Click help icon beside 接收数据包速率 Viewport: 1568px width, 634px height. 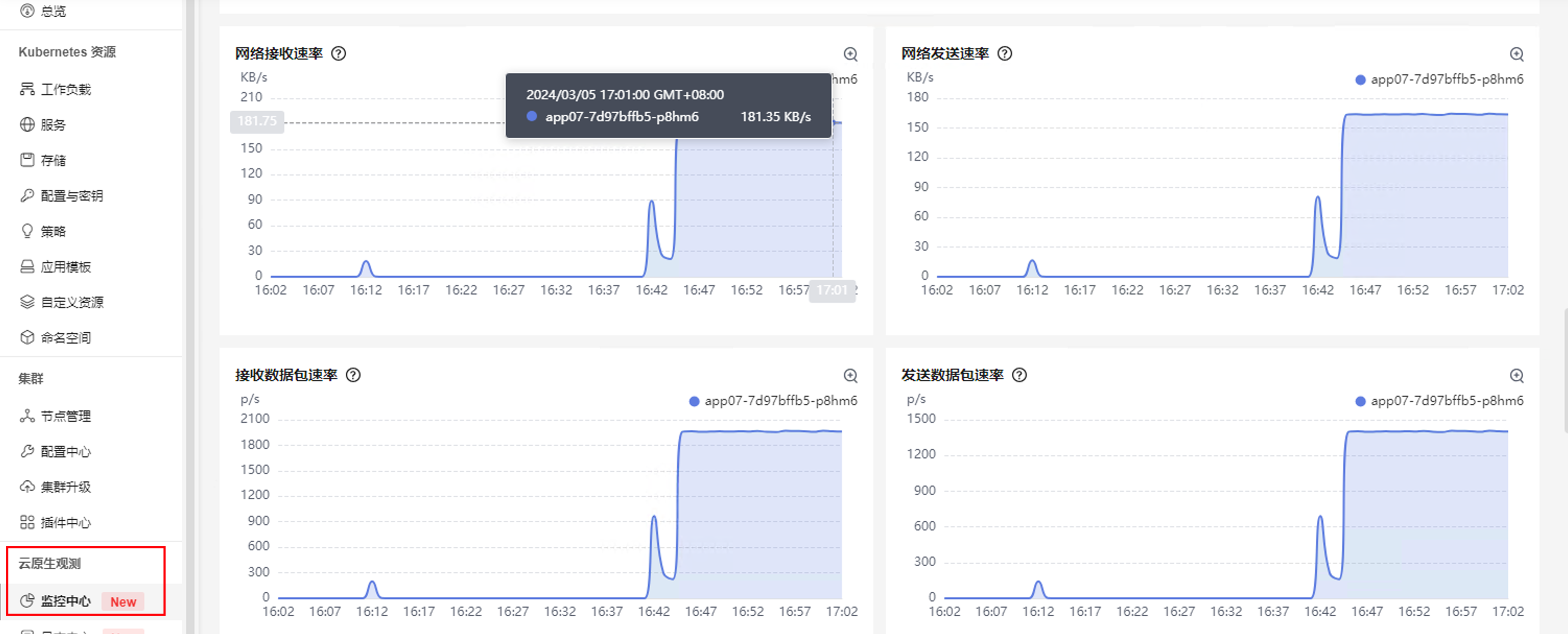(x=353, y=375)
